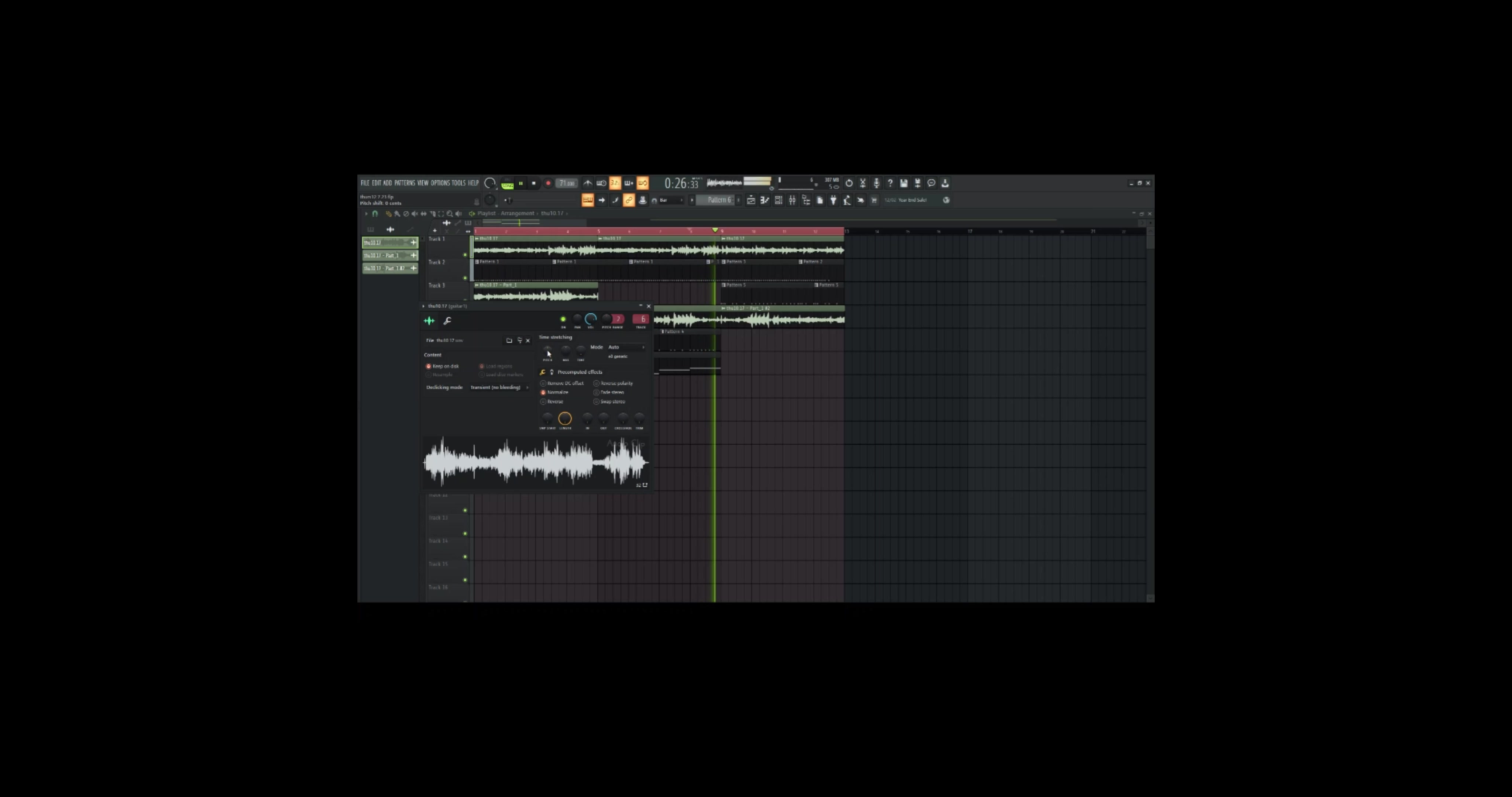
Task: Click the one-click audio recording microphone icon
Action: 876,183
